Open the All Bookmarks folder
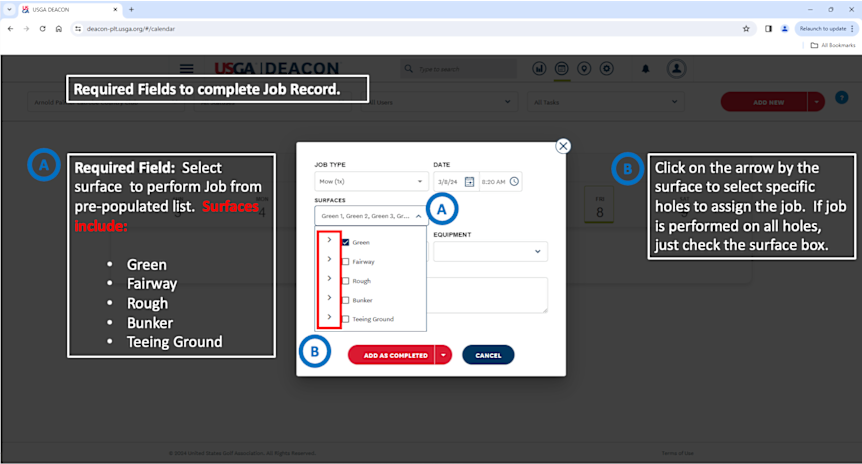The height and width of the screenshot is (464, 862). [833, 45]
